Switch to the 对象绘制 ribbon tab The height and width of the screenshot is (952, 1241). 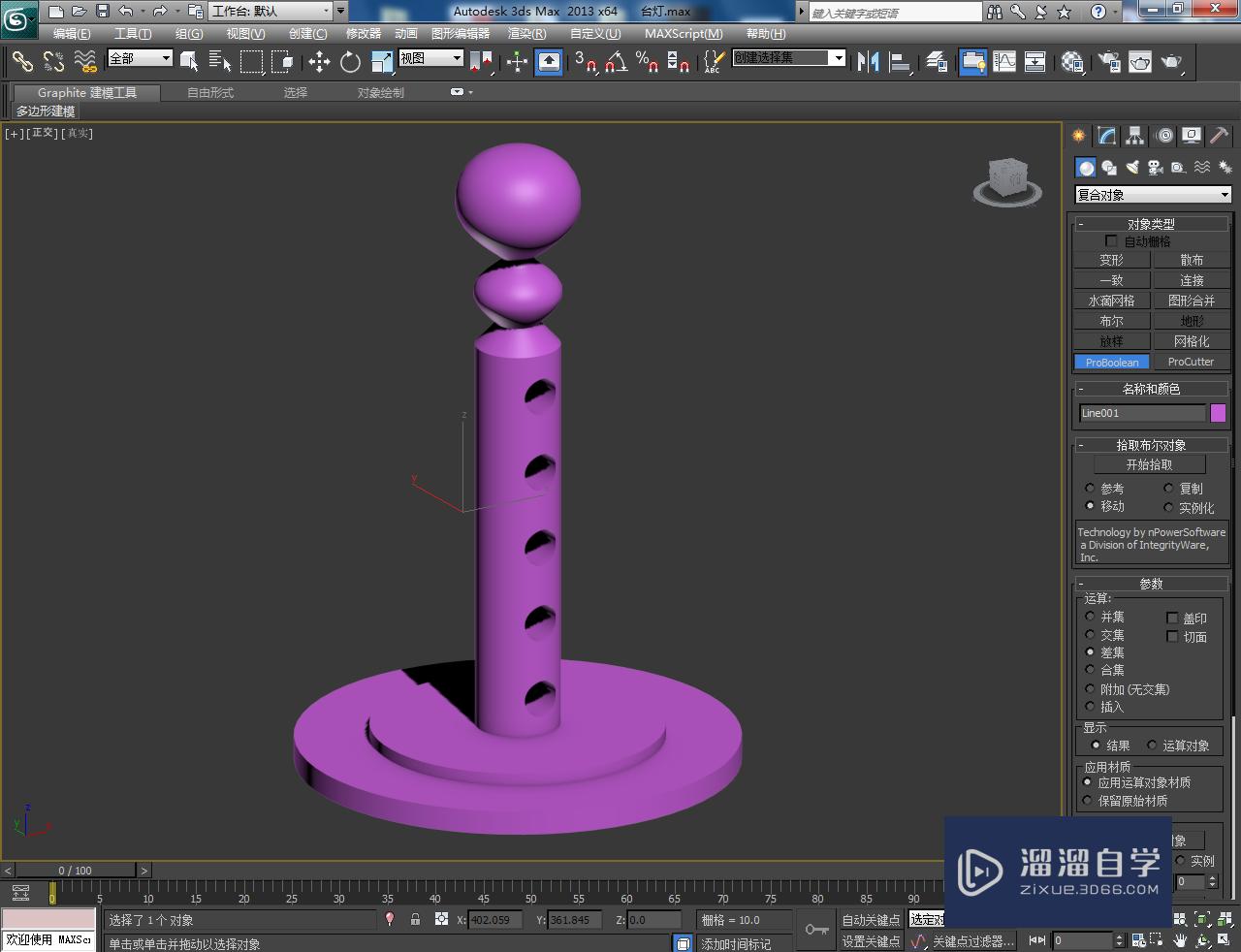[x=381, y=93]
